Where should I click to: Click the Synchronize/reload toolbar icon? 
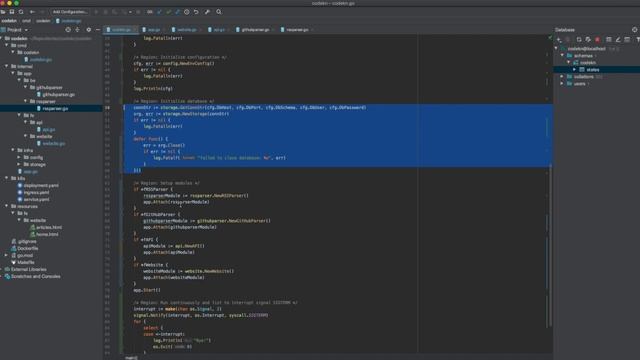[21, 12]
